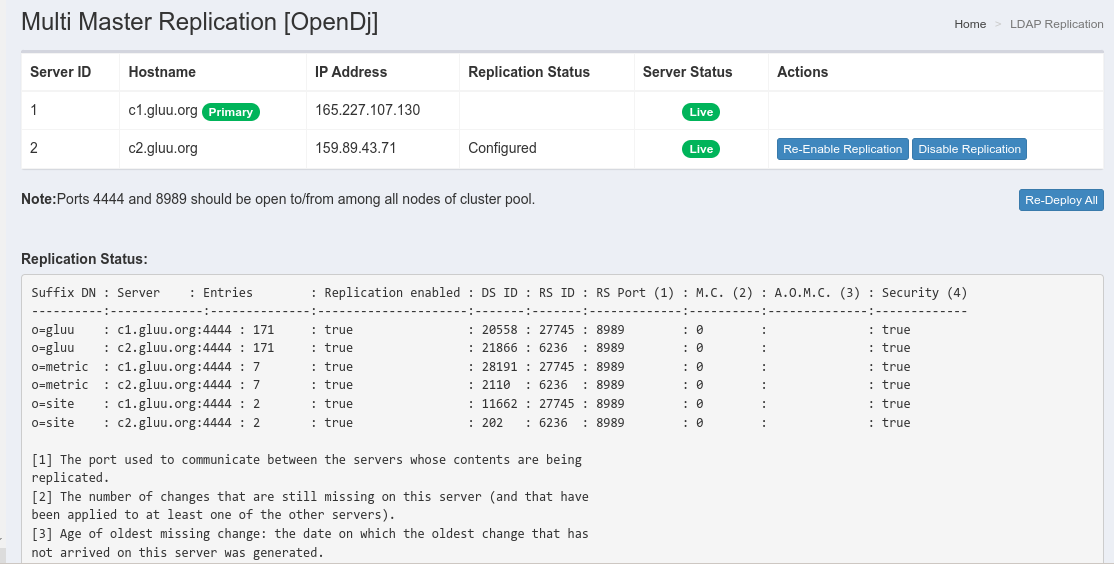Image resolution: width=1114 pixels, height=567 pixels.
Task: Click DS ID value 11662
Action: pyautogui.click(x=499, y=404)
